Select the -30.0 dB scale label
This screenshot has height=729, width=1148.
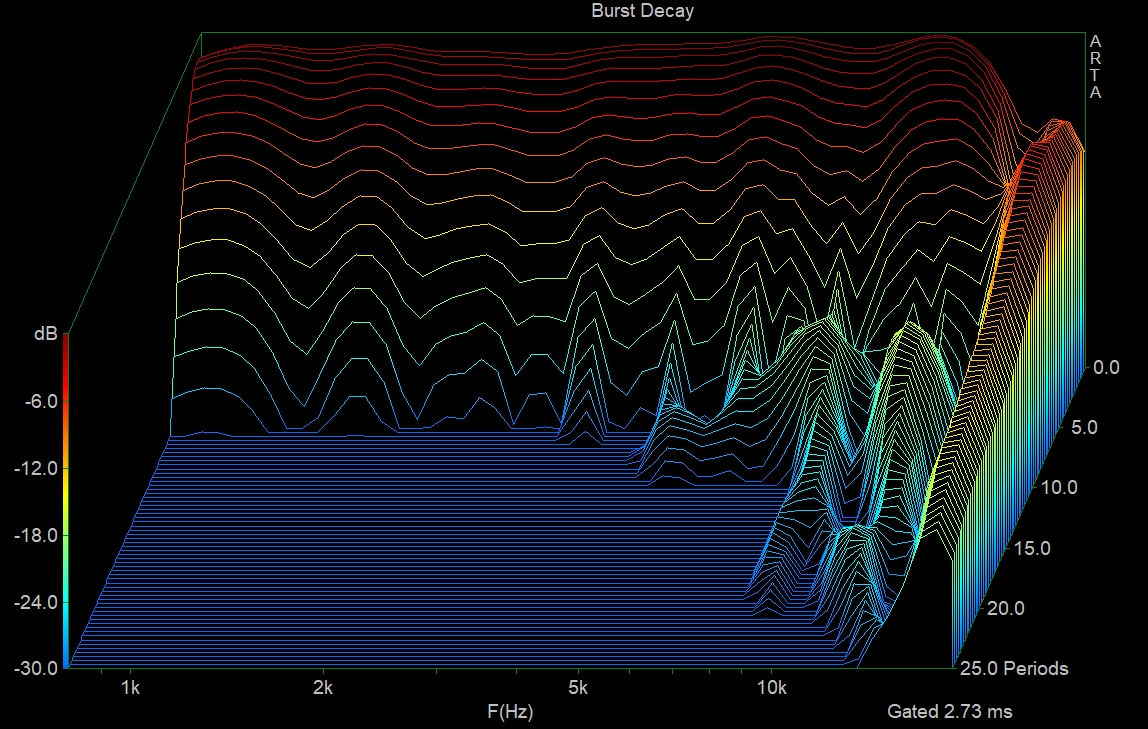35,668
